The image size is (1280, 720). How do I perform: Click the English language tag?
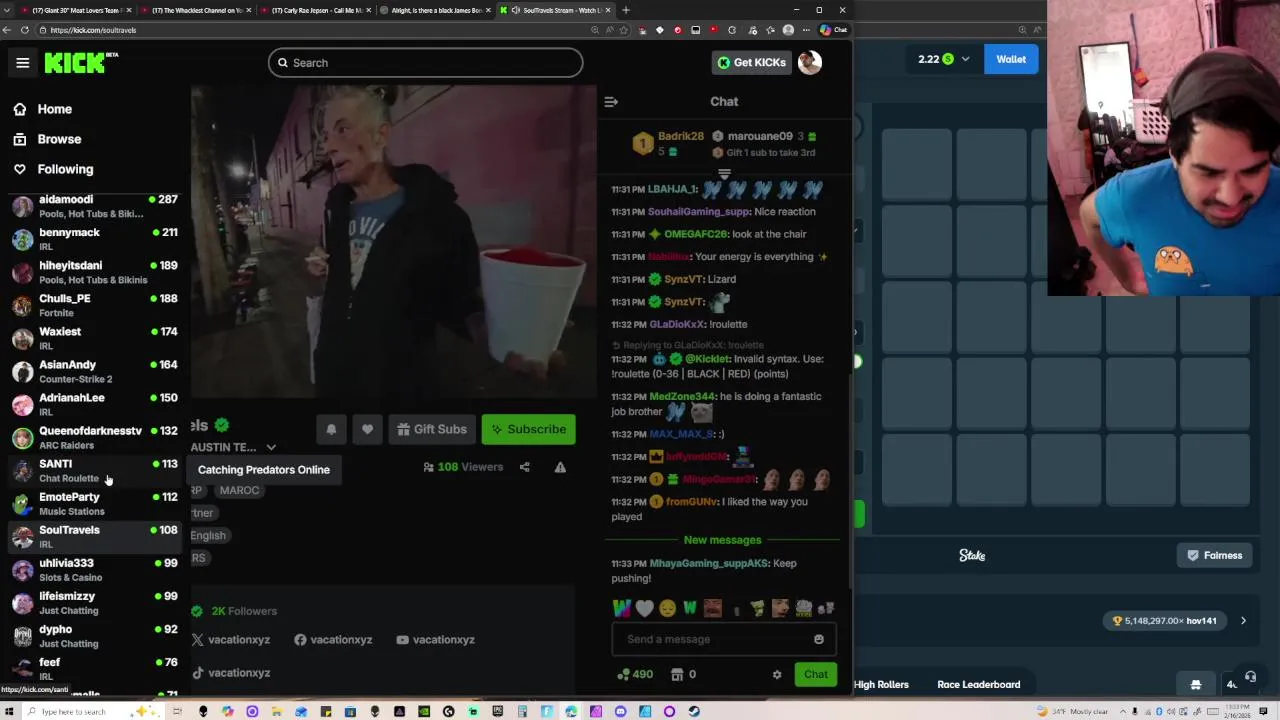click(x=208, y=535)
